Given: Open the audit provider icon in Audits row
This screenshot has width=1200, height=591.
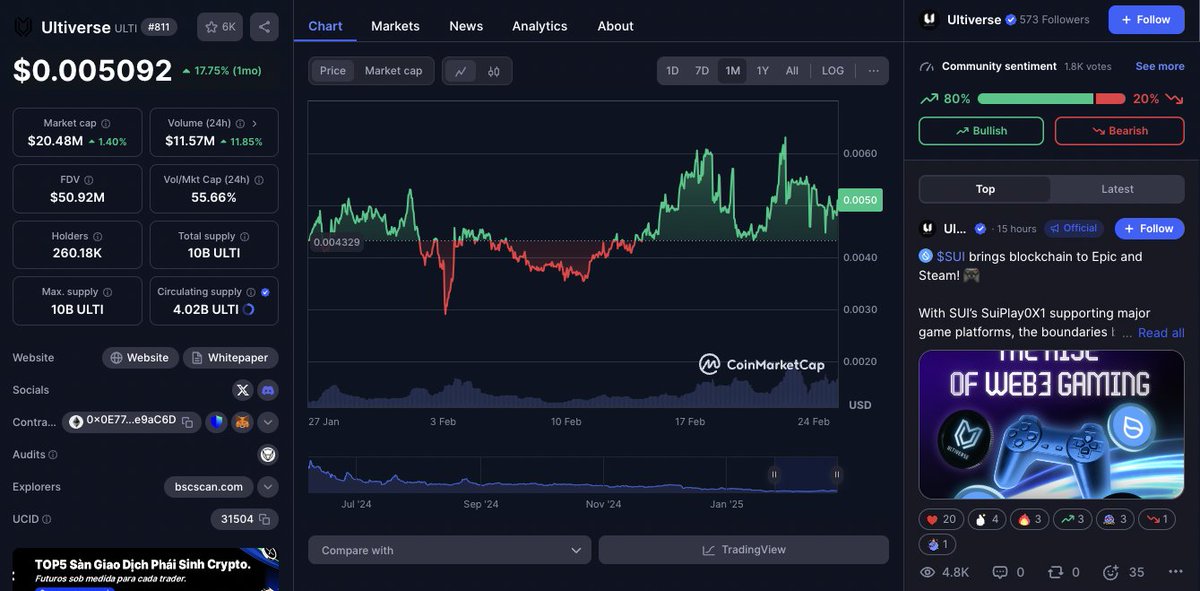Looking at the screenshot, I should pyautogui.click(x=267, y=454).
